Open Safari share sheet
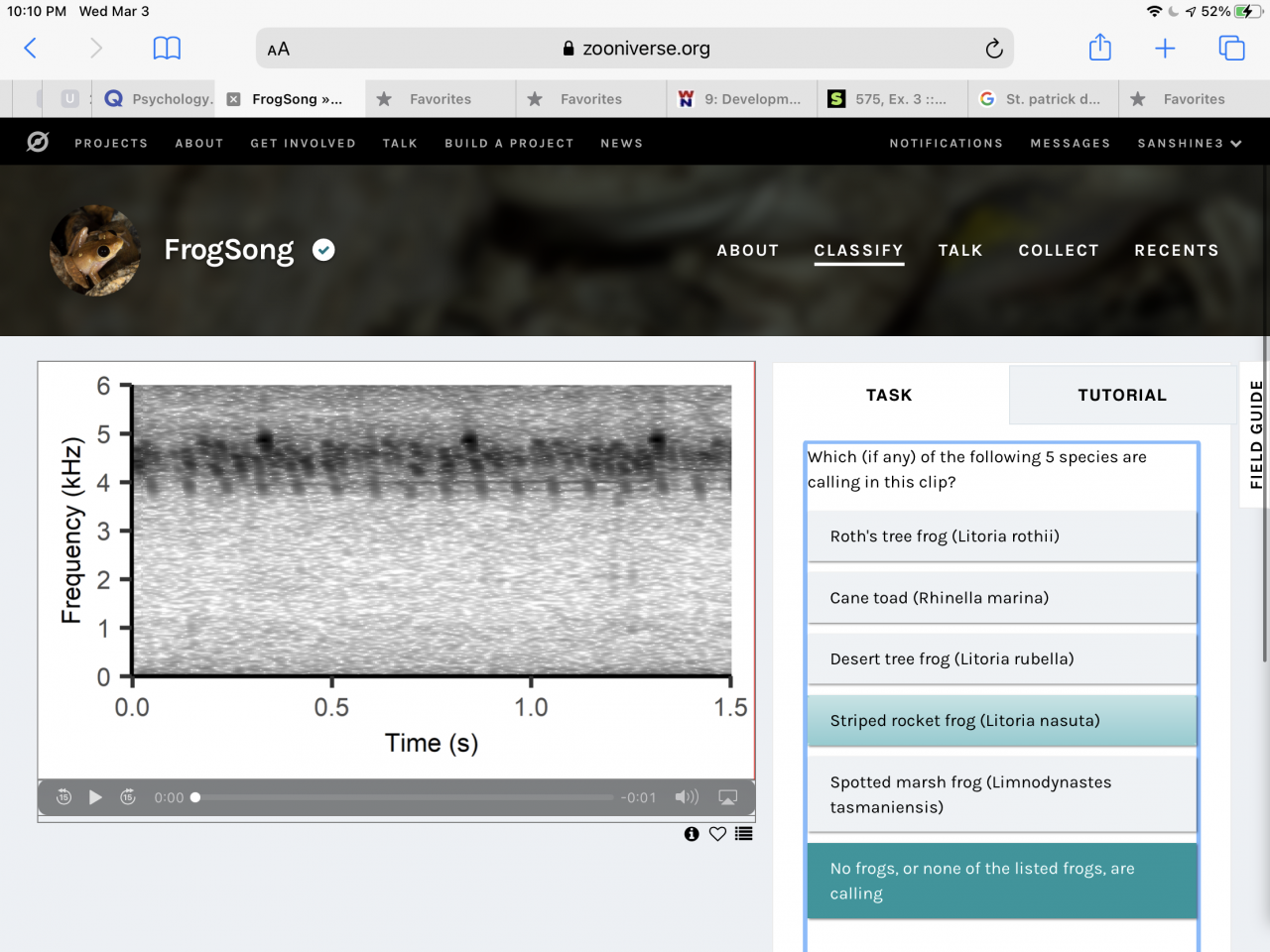Image resolution: width=1270 pixels, height=952 pixels. pyautogui.click(x=1099, y=48)
